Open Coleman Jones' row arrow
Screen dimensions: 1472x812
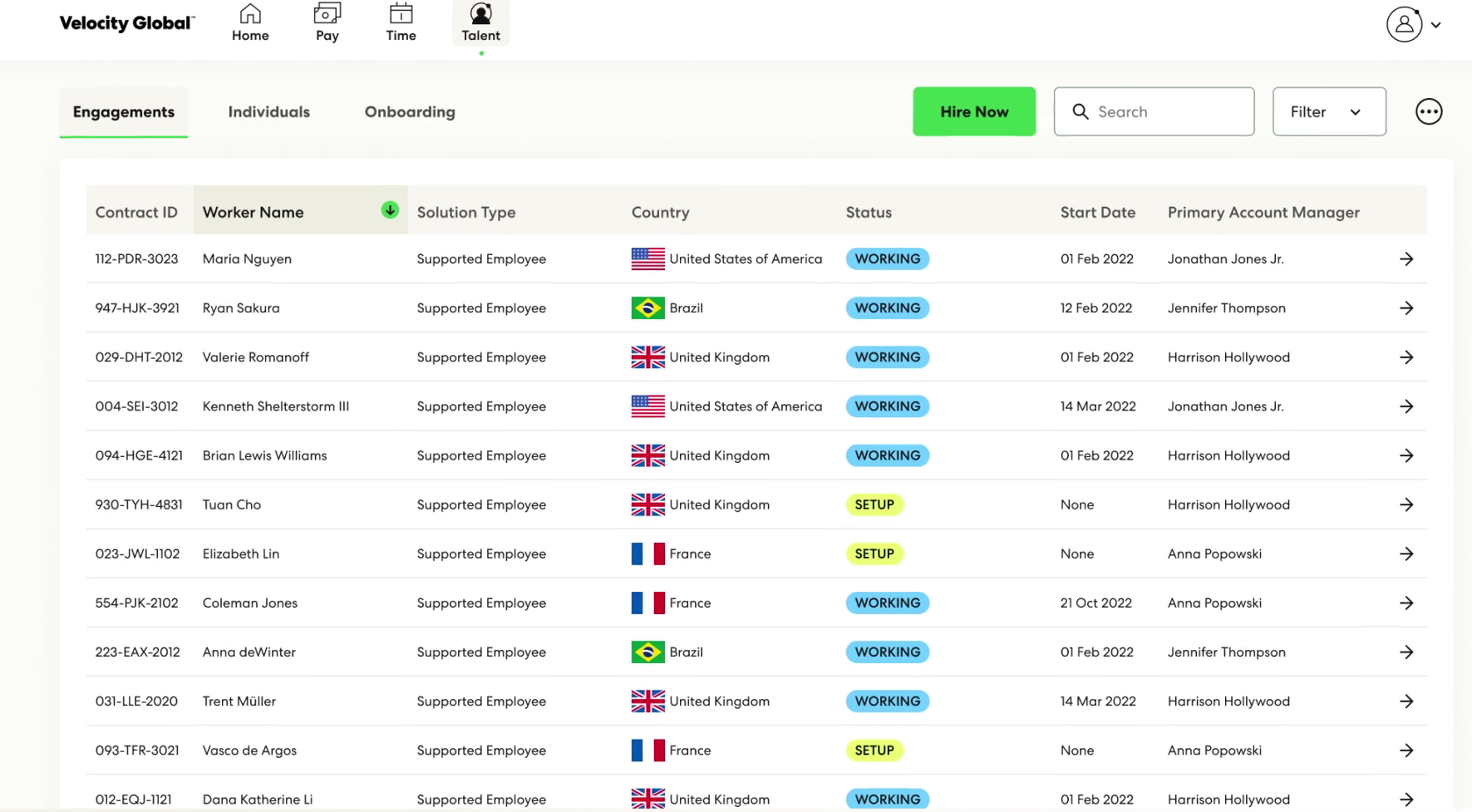1406,603
